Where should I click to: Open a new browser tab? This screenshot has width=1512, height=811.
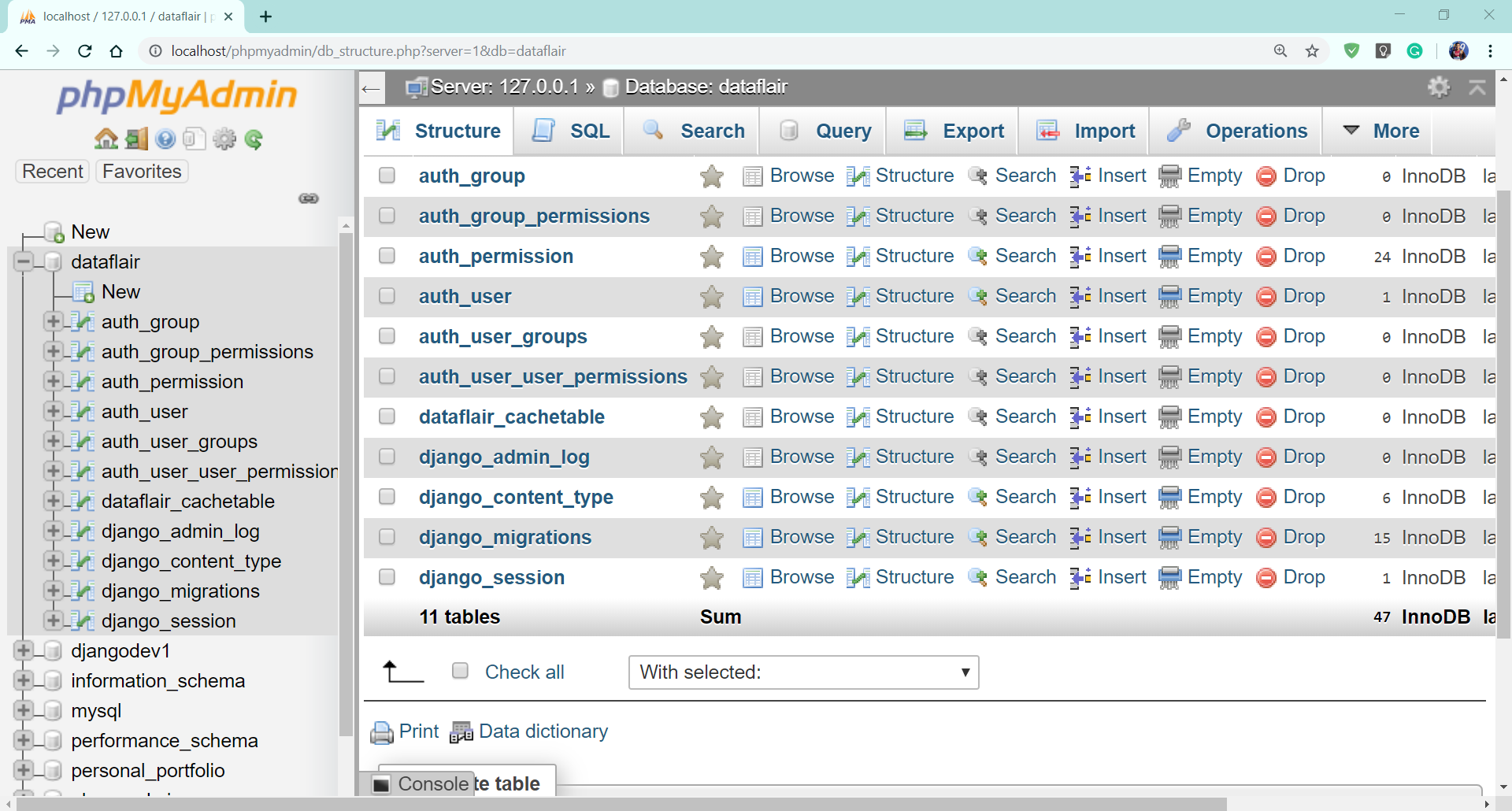pyautogui.click(x=266, y=17)
